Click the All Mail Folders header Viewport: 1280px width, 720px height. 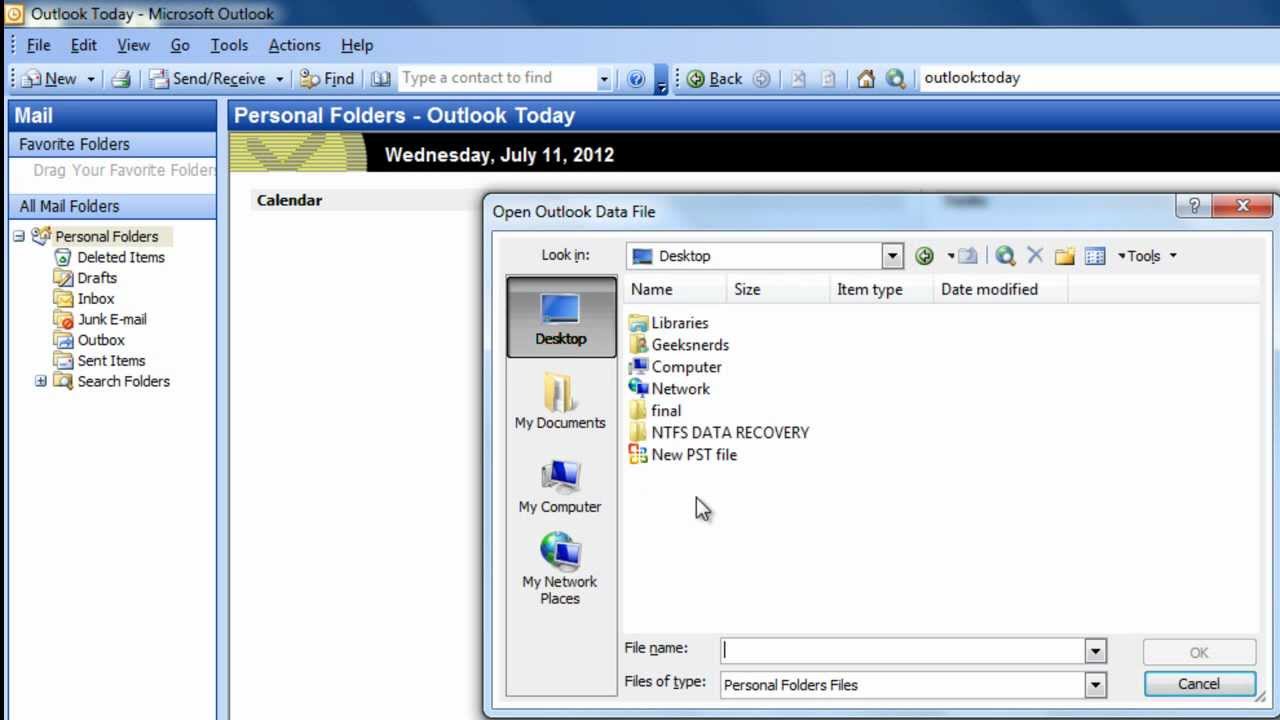point(112,206)
